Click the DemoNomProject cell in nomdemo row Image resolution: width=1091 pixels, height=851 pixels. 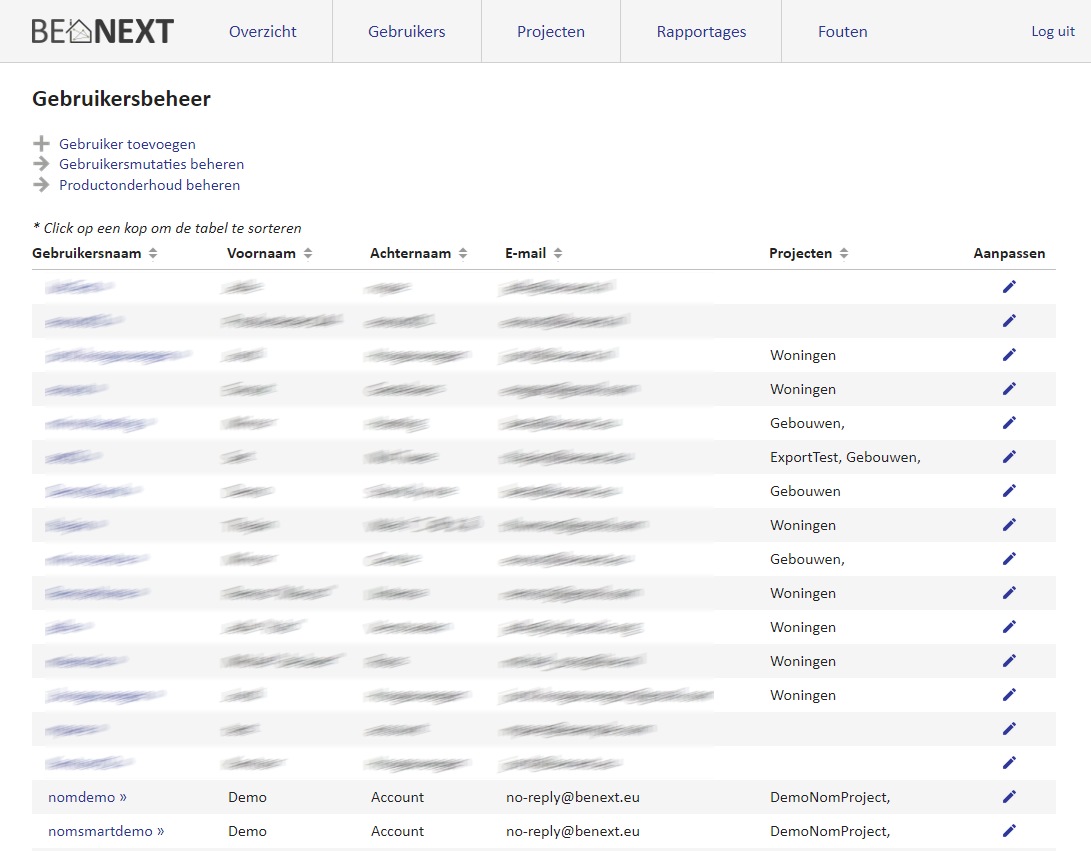coord(830,797)
